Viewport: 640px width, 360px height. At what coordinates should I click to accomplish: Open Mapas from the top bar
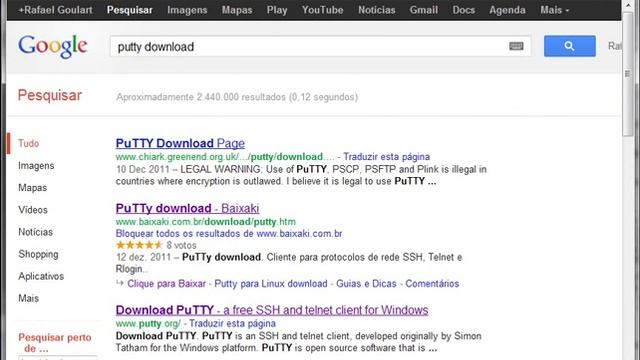tap(237, 10)
